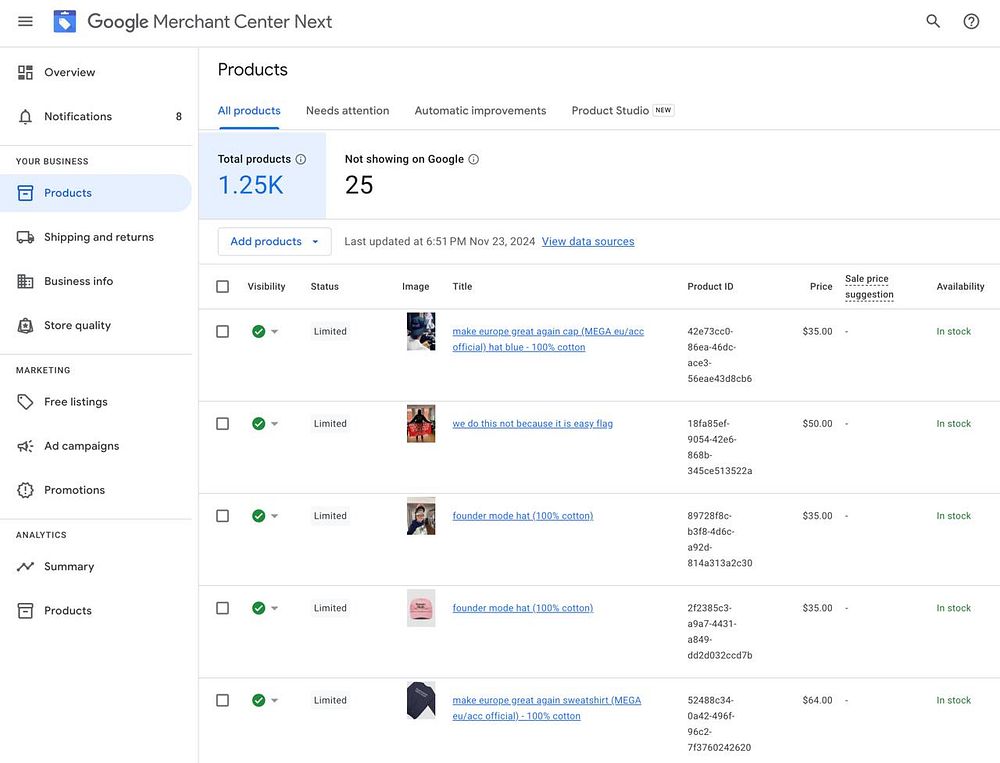The width and height of the screenshot is (1000, 763).
Task: Toggle the select-all header checkbox
Action: coord(222,287)
